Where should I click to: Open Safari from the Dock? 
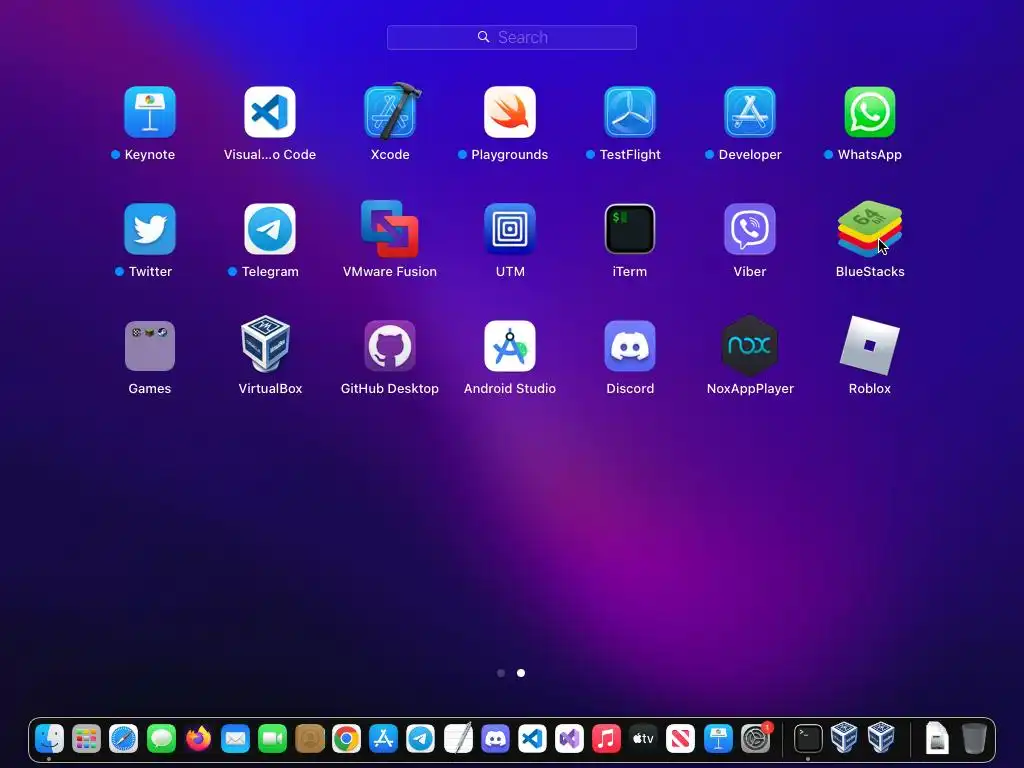pos(123,739)
